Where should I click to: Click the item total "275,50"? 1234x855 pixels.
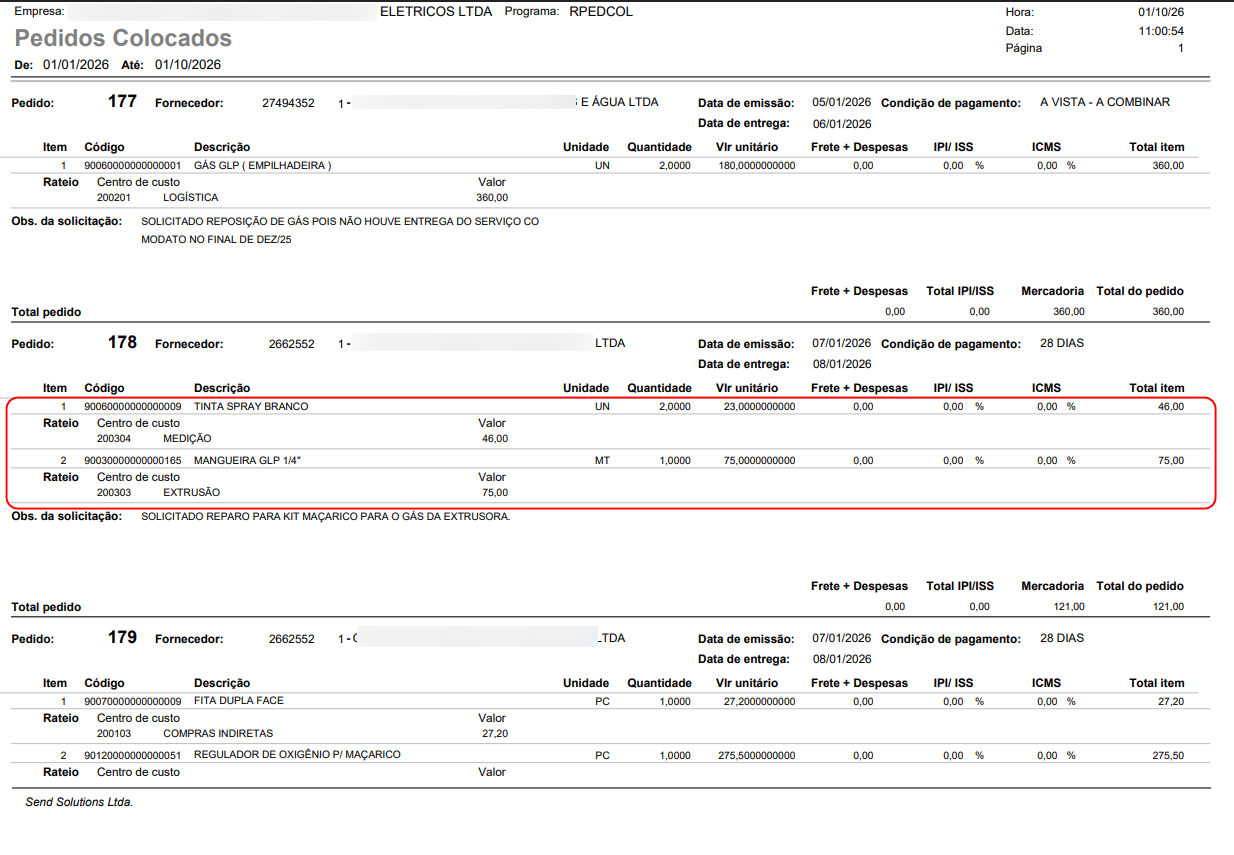point(1168,756)
